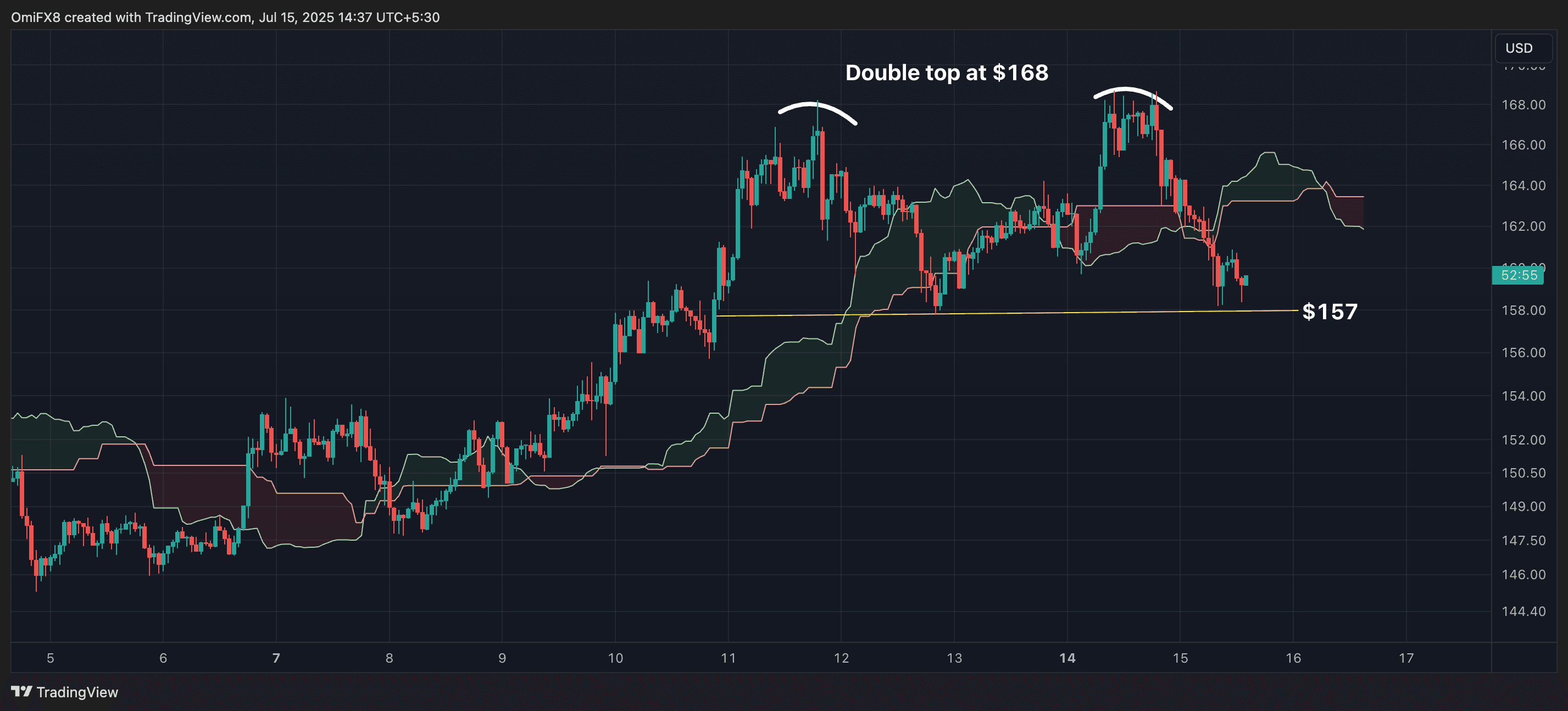Select the Double top at $168 annotation
1568x711 pixels.
(947, 73)
